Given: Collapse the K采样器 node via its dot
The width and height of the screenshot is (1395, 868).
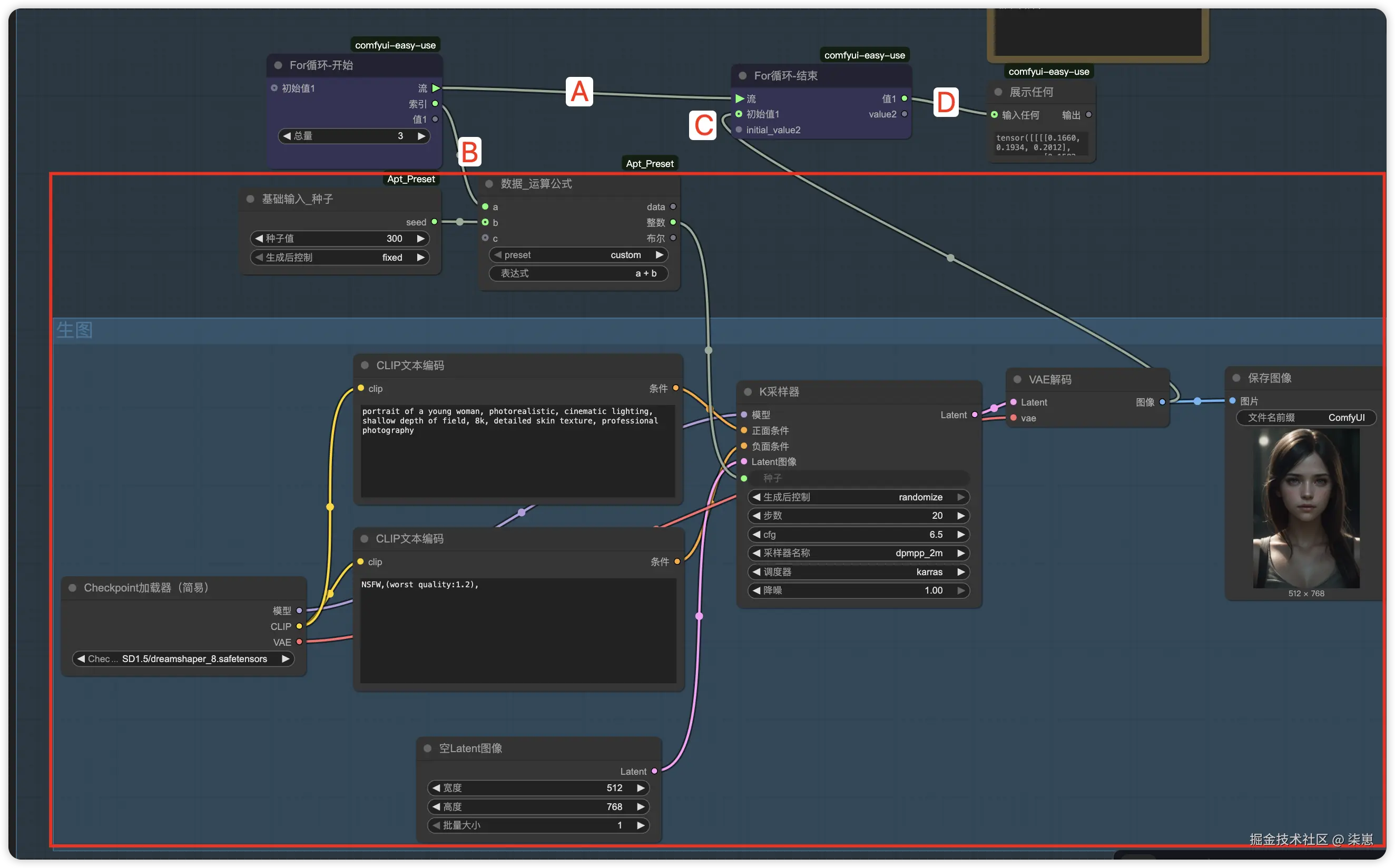Looking at the screenshot, I should [748, 391].
